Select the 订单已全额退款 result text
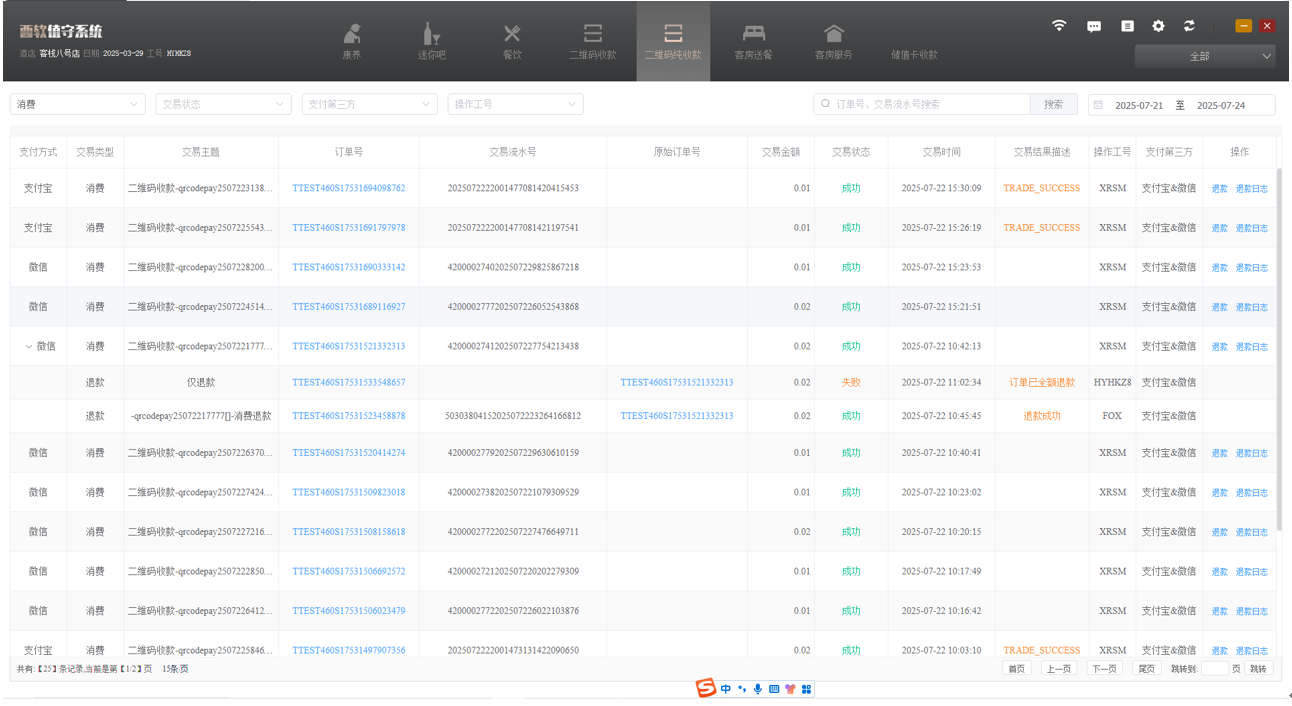The image size is (1292, 706). point(1042,383)
